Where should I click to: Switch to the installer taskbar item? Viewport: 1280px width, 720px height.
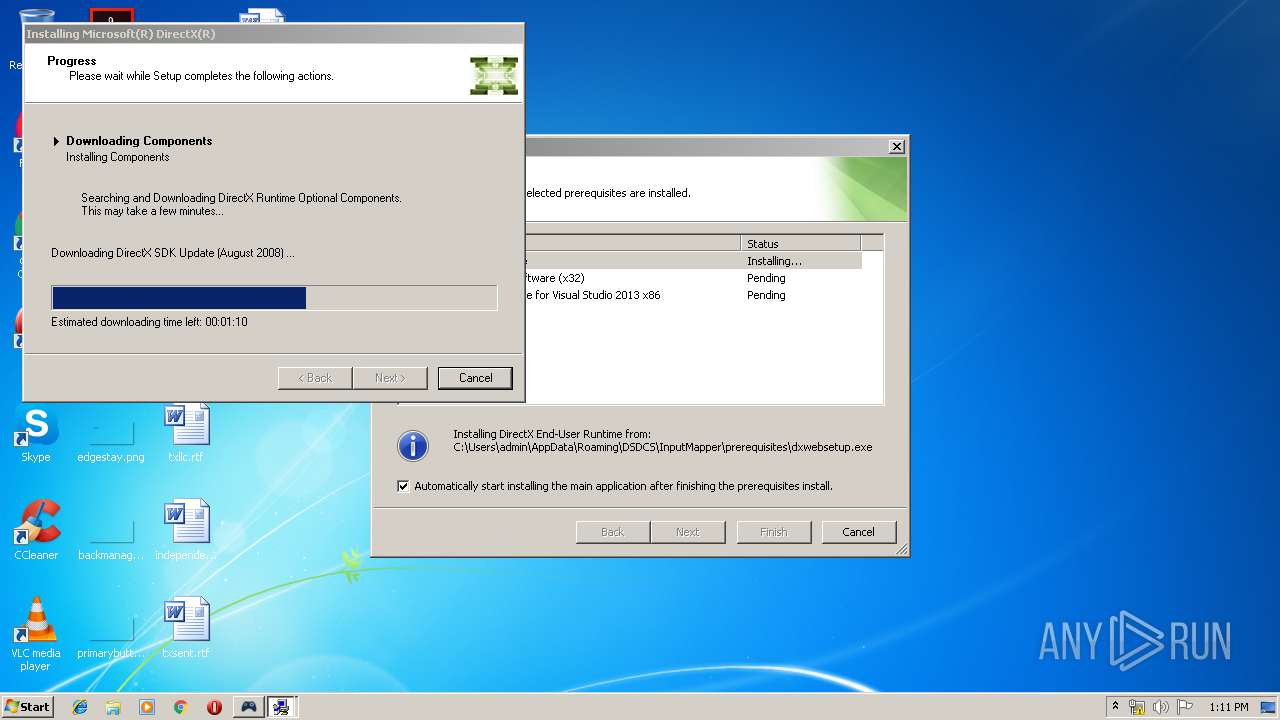[x=282, y=707]
